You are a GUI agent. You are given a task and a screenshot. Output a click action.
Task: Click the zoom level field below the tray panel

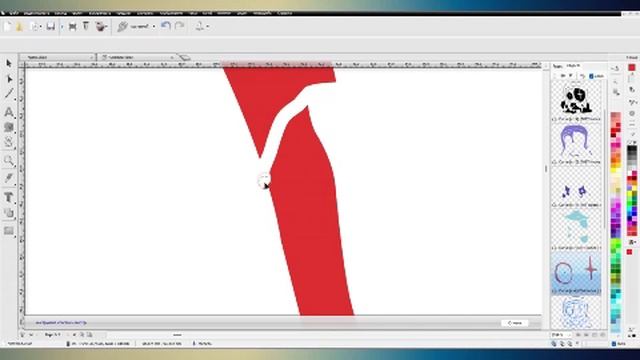click(x=560, y=335)
